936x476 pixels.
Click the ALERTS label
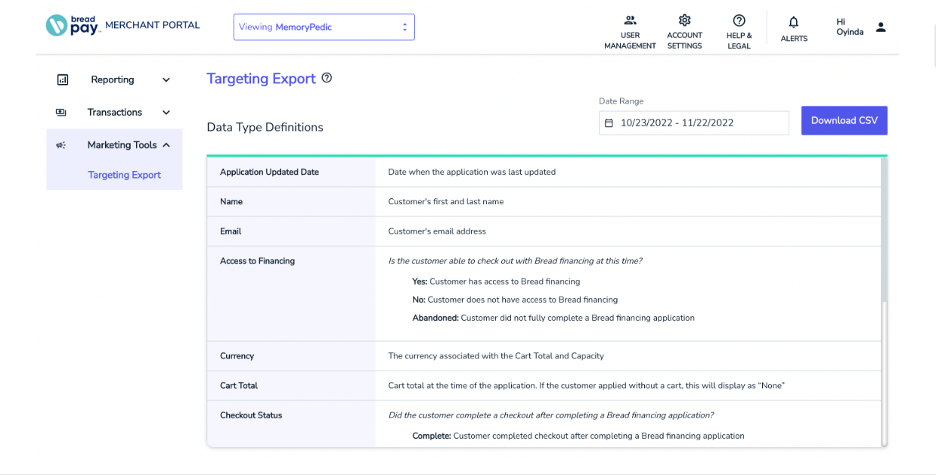point(794,38)
